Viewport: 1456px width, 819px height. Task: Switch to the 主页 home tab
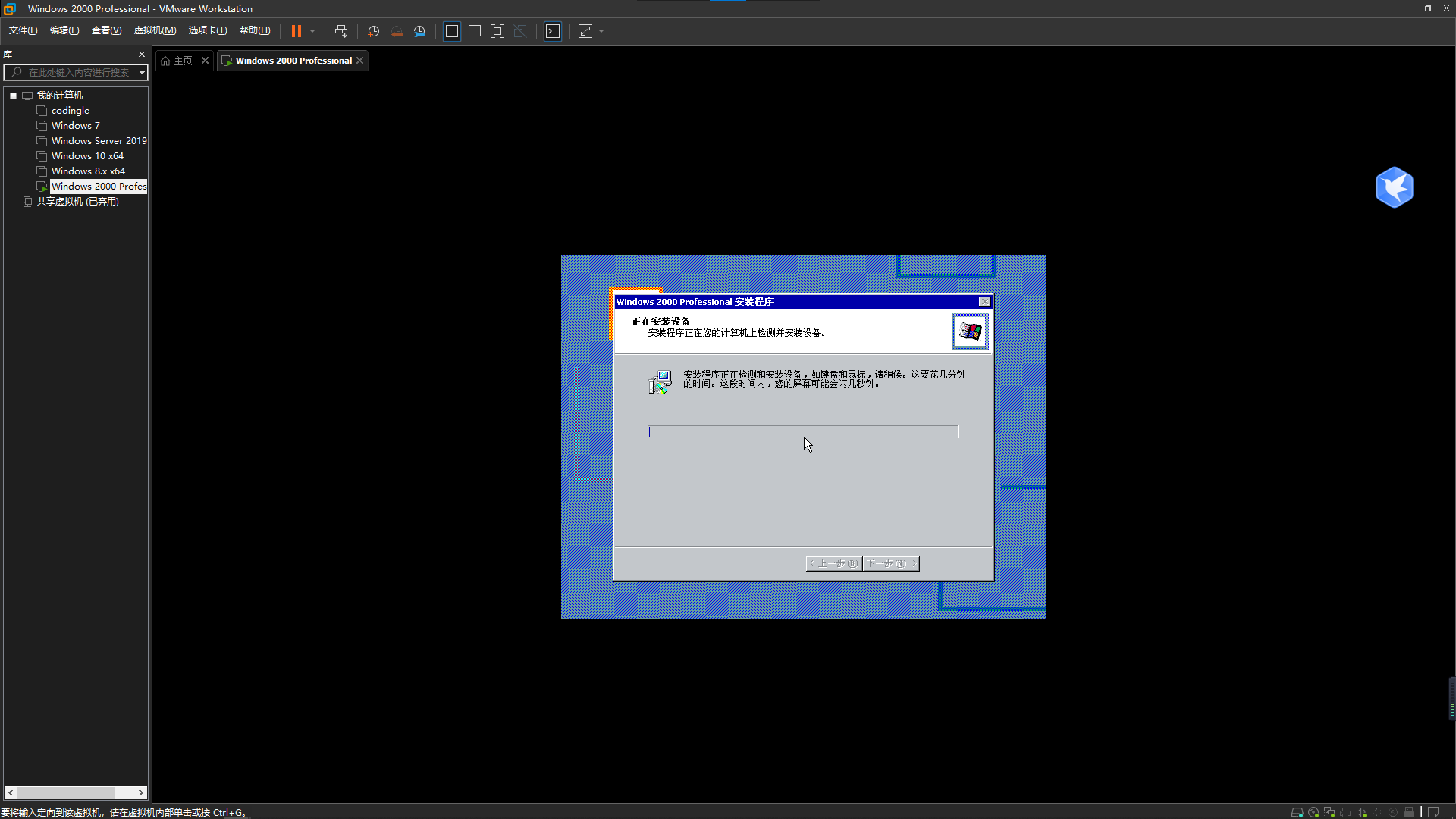177,61
